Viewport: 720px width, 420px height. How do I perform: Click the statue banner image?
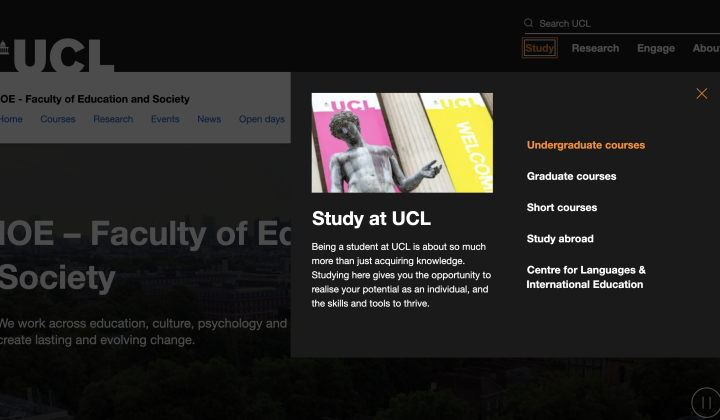pos(402,143)
